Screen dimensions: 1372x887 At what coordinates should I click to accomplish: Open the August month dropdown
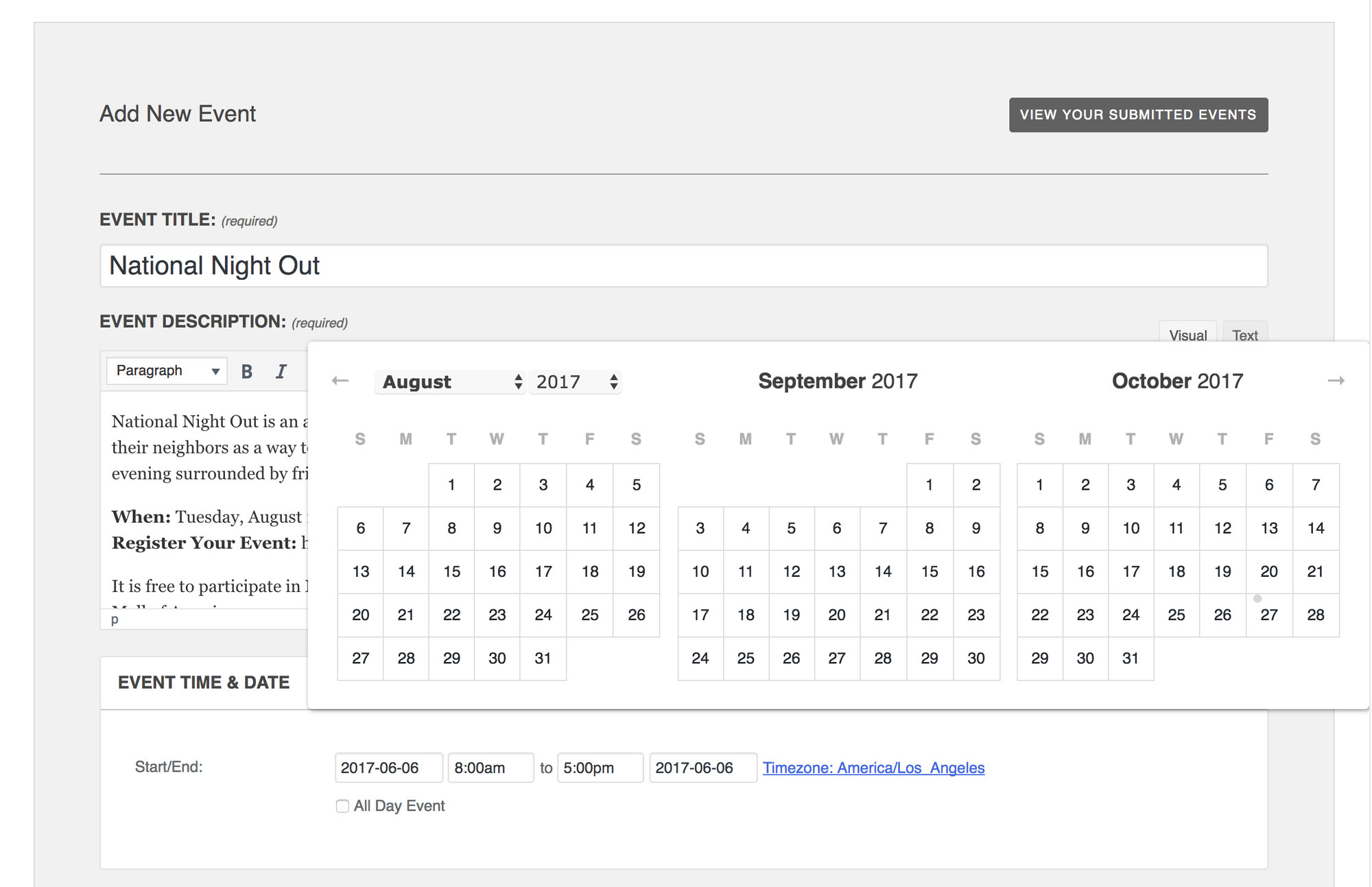(x=451, y=381)
